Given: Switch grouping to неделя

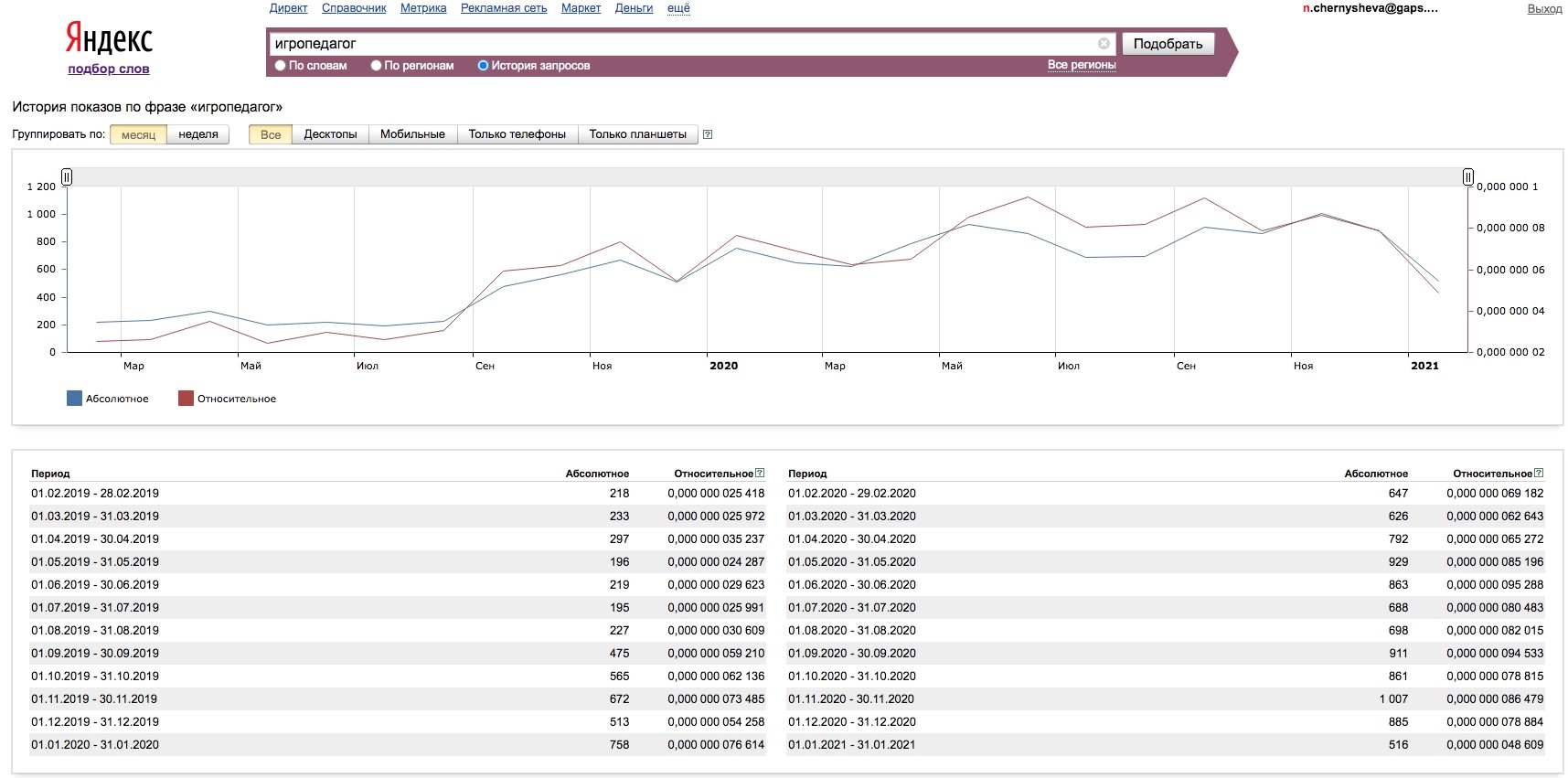Looking at the screenshot, I should tap(198, 134).
